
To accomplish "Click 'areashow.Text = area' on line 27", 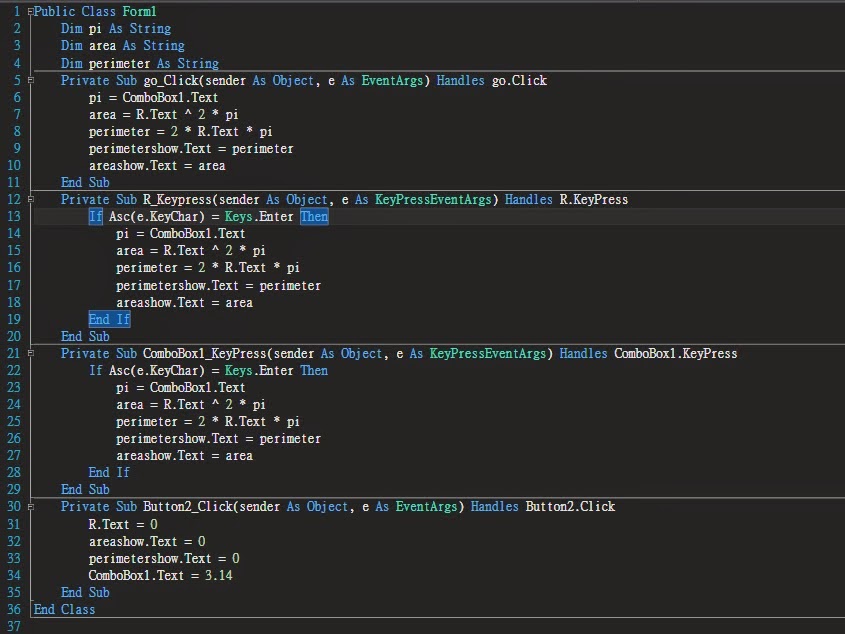I will click(184, 456).
